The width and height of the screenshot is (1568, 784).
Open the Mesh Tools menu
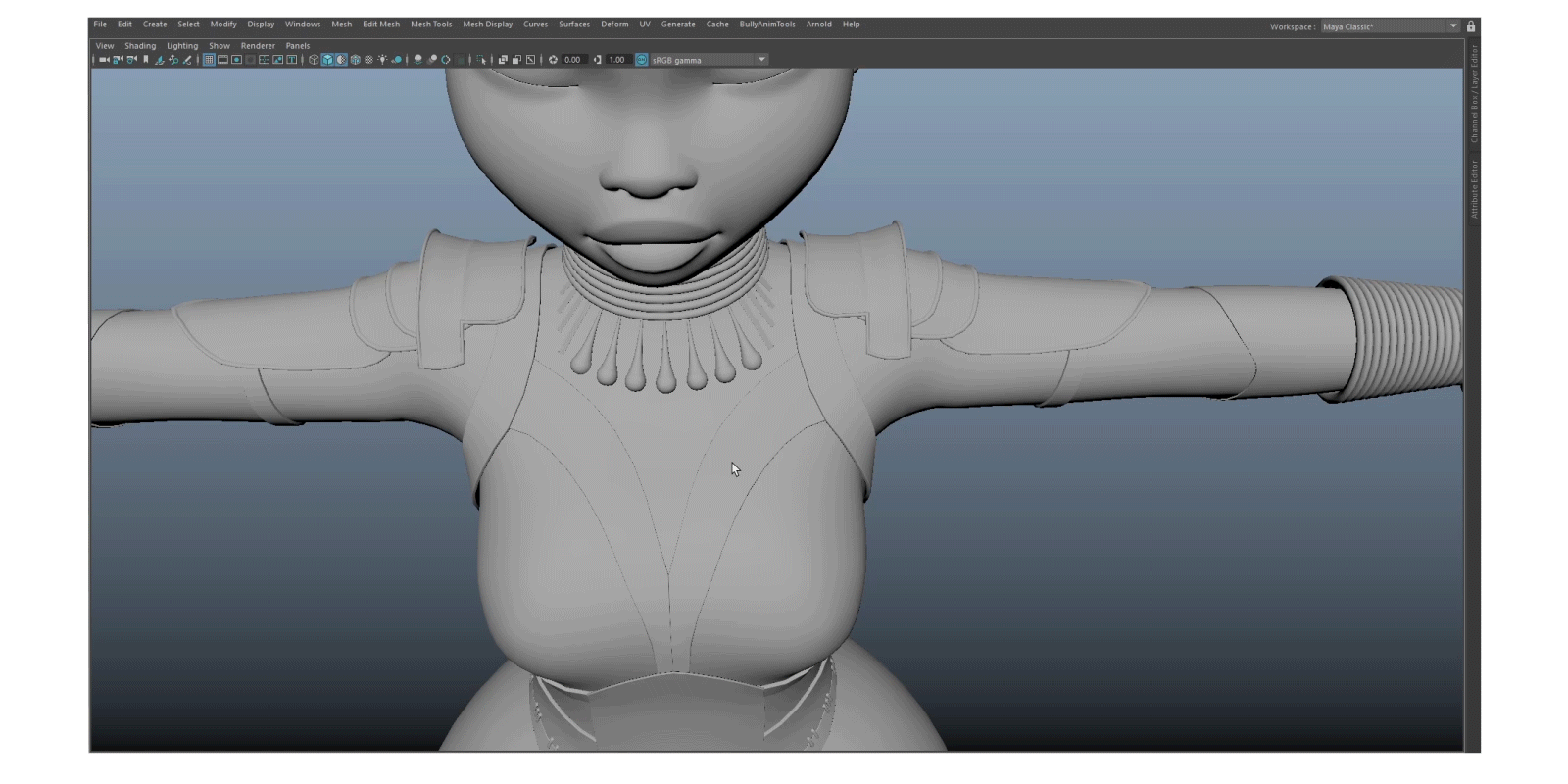pos(431,24)
